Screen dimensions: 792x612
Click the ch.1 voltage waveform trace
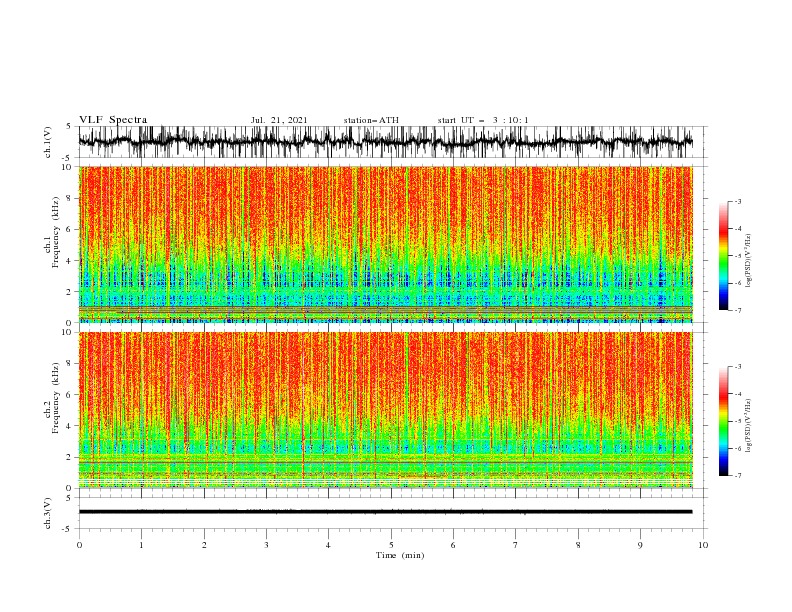click(x=385, y=142)
